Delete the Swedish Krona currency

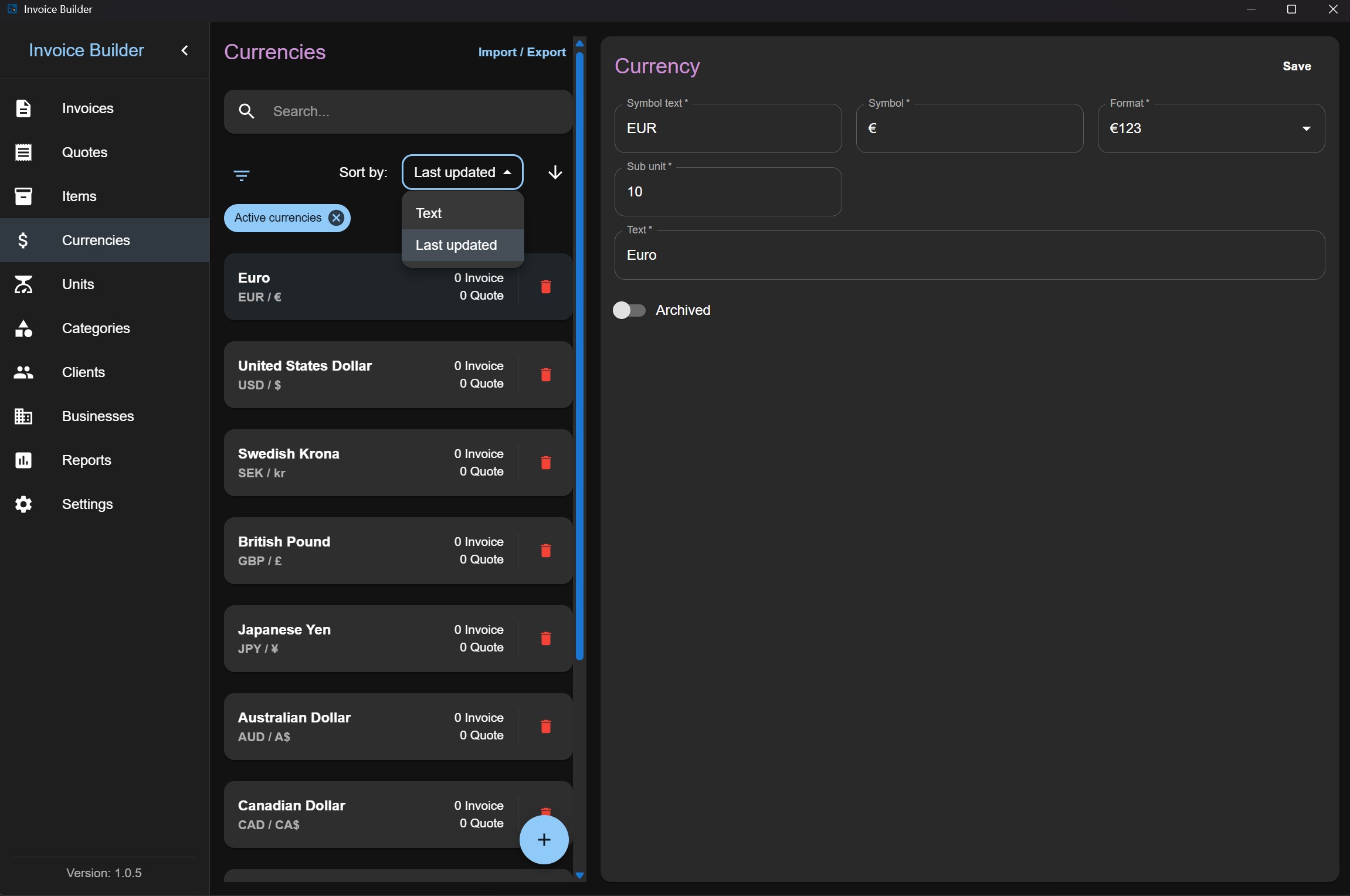tap(546, 463)
